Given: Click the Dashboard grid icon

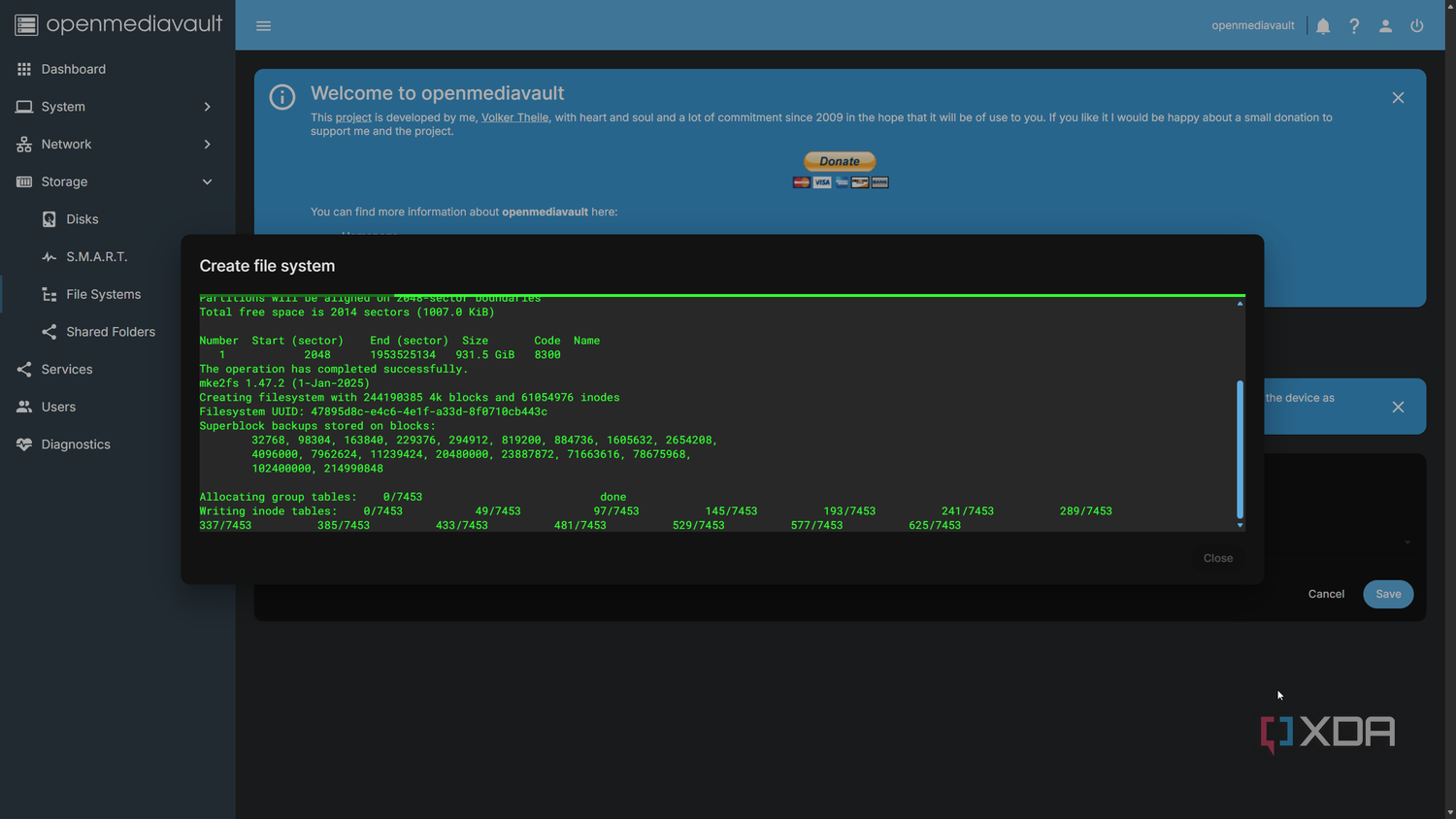Looking at the screenshot, I should coord(24,69).
